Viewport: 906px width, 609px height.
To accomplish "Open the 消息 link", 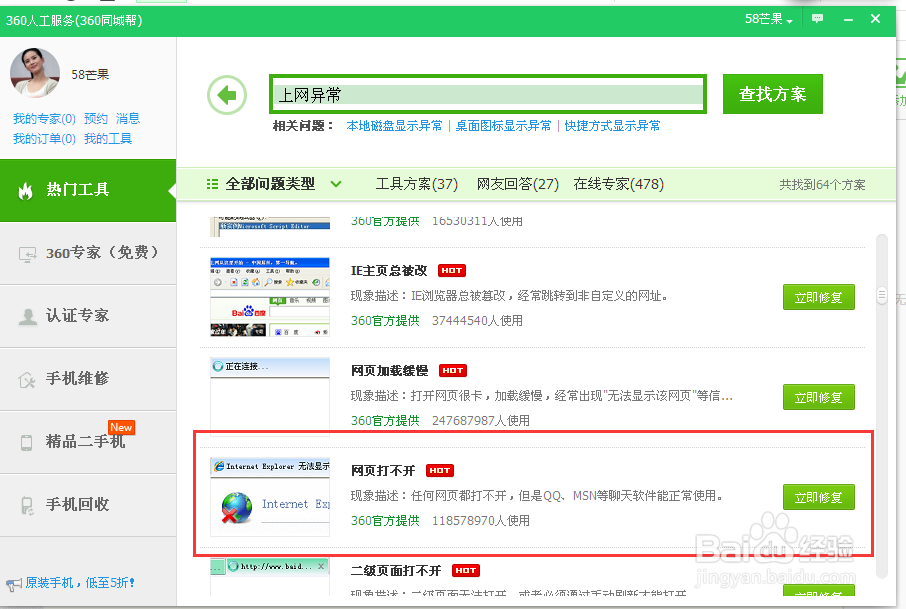I will [128, 119].
